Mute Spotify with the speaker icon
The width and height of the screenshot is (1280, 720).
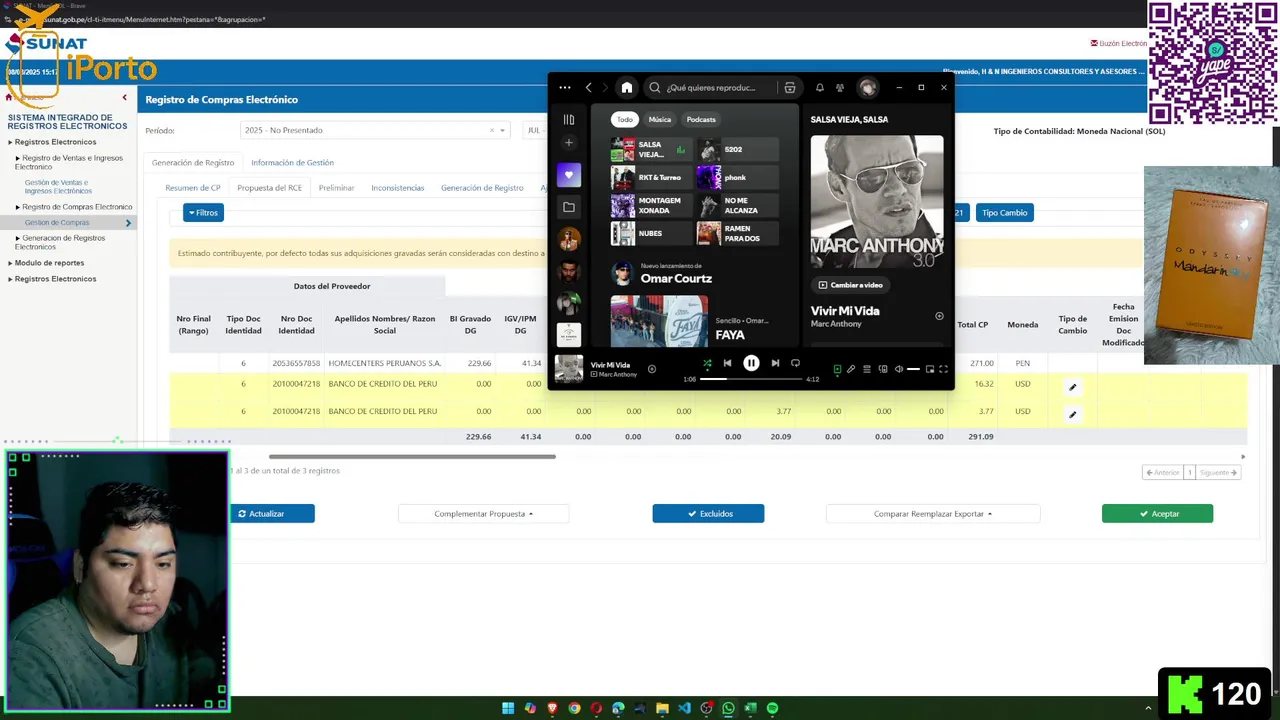898,369
